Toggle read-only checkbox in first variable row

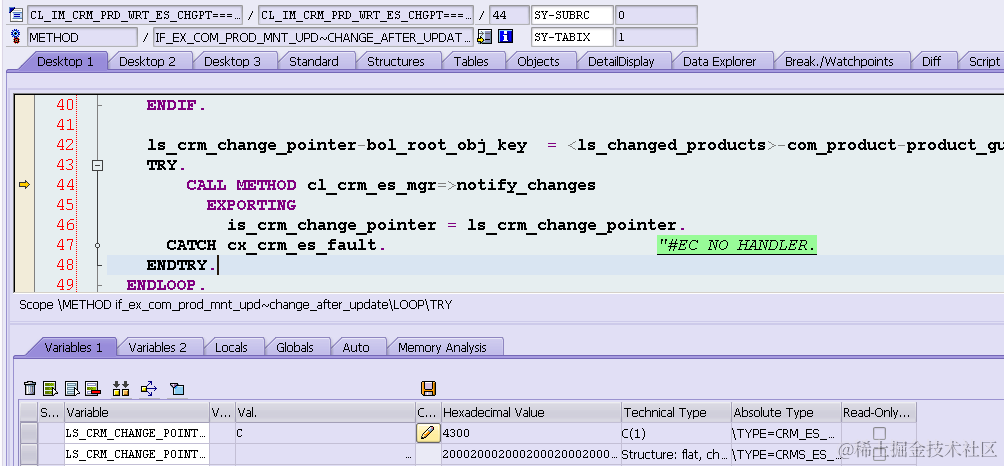tap(879, 433)
